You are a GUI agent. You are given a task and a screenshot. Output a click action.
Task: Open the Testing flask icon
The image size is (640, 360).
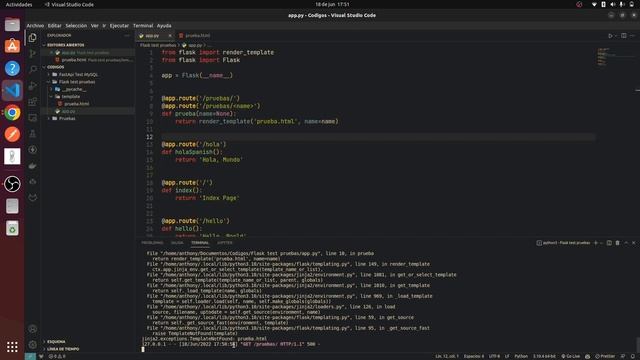coord(33,133)
